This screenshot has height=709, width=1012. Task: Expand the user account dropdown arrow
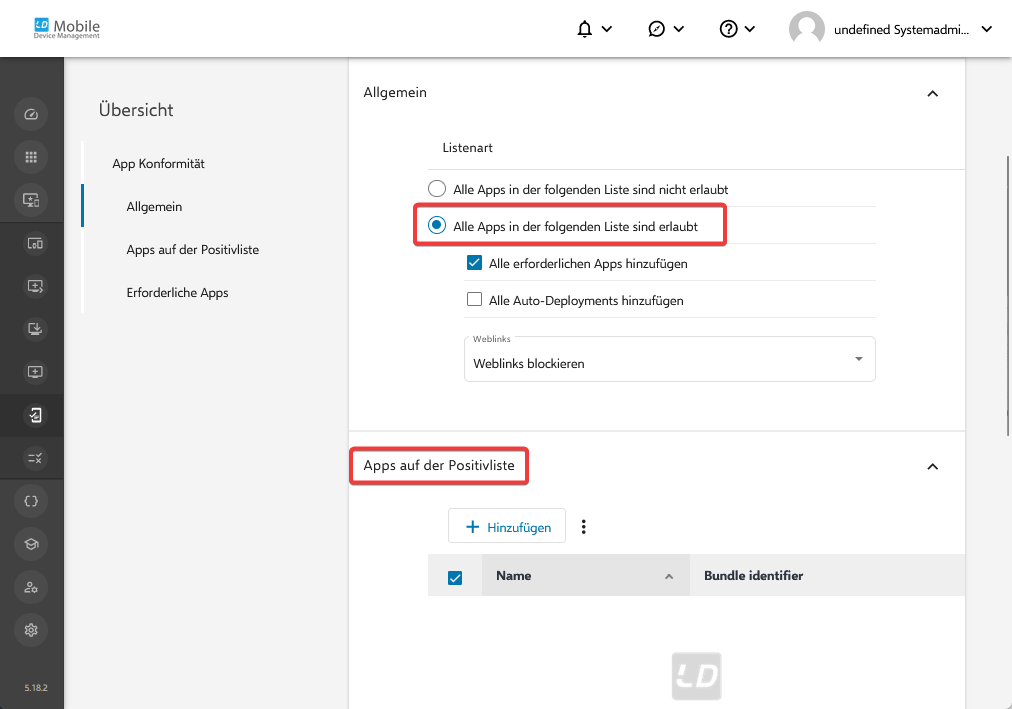pyautogui.click(x=987, y=29)
